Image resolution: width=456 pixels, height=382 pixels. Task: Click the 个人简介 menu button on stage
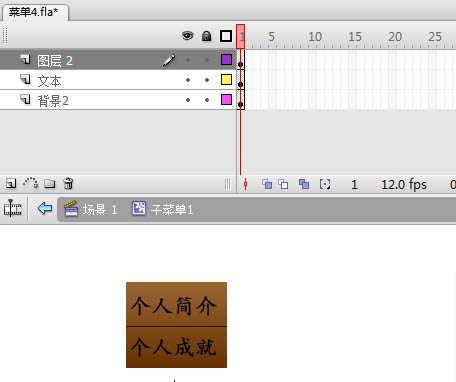176,304
